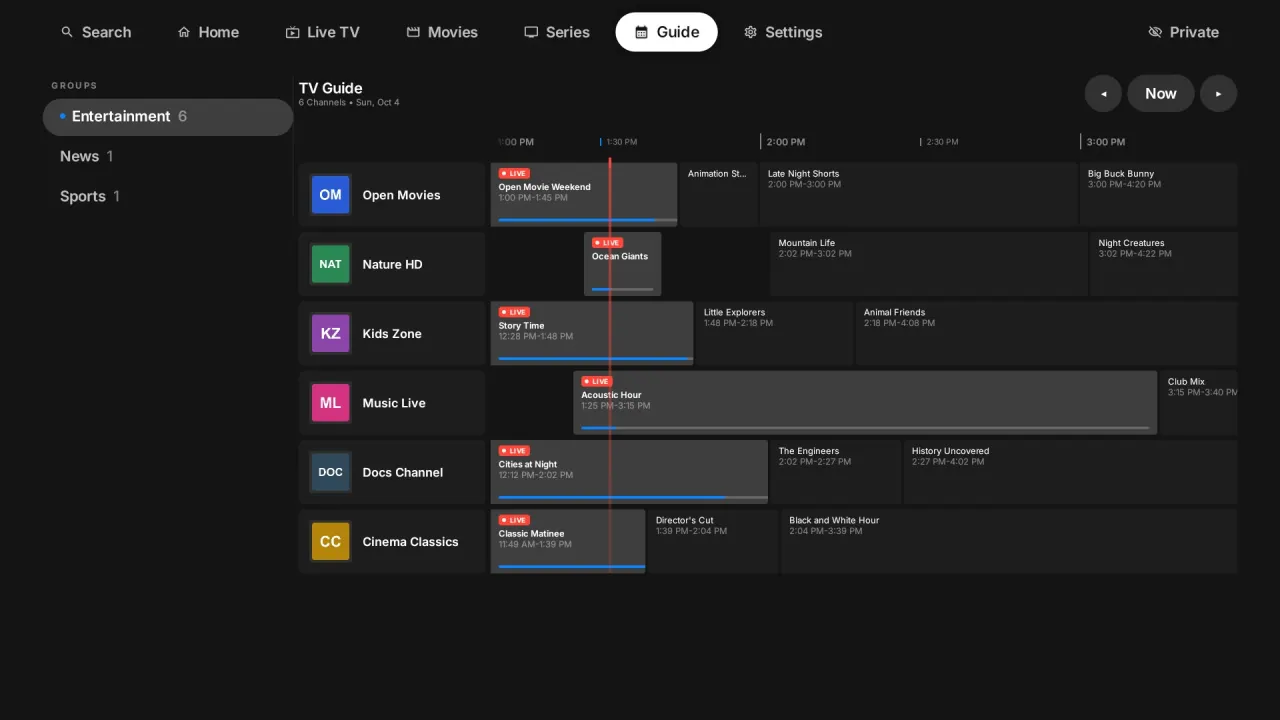Click the ML Music Live channel logo

pos(330,403)
